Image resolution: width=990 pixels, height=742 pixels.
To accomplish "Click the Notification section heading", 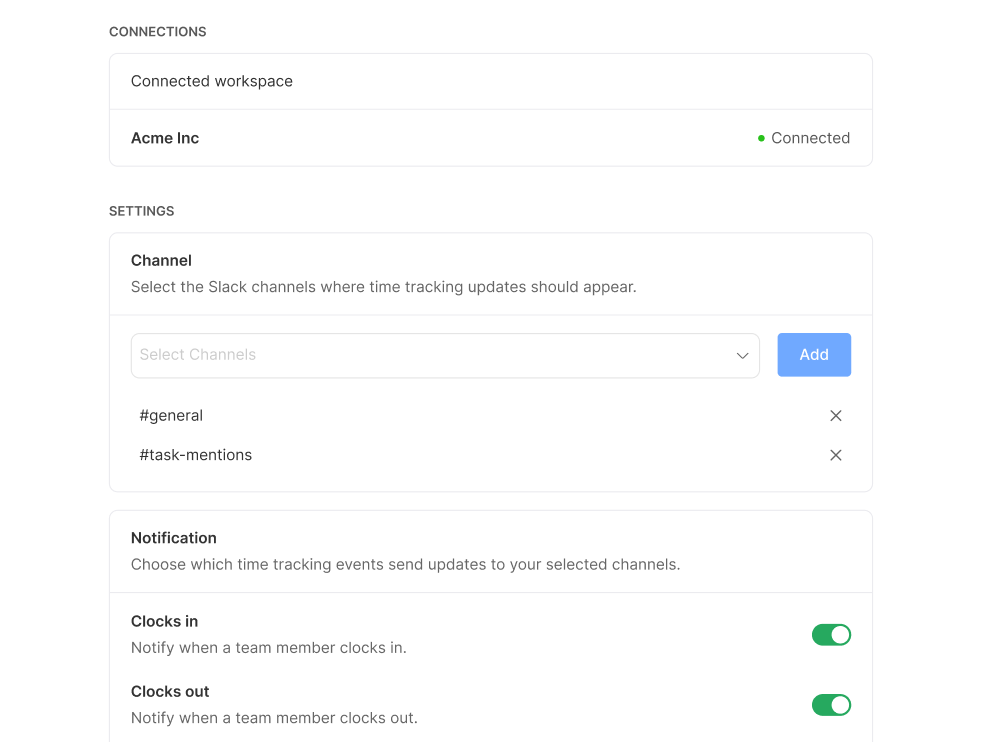I will coord(174,538).
